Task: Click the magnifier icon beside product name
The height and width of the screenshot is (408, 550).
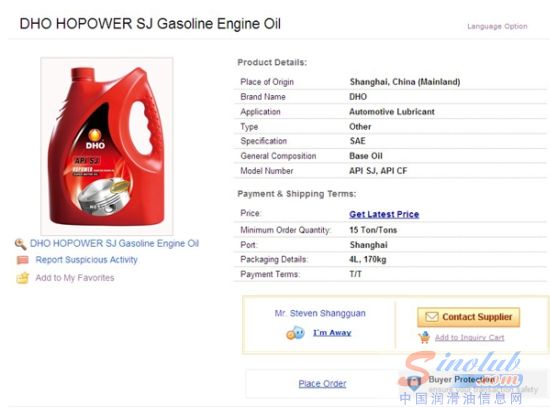Action: 21,244
